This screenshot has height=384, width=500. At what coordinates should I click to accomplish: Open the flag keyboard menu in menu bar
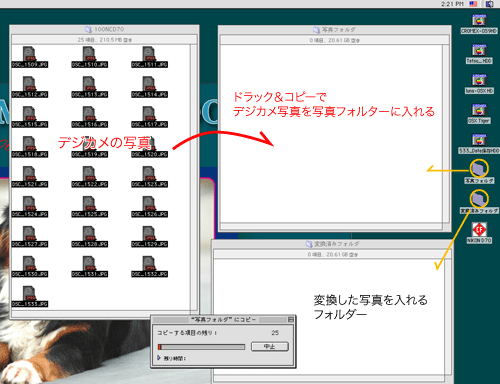tap(473, 4)
